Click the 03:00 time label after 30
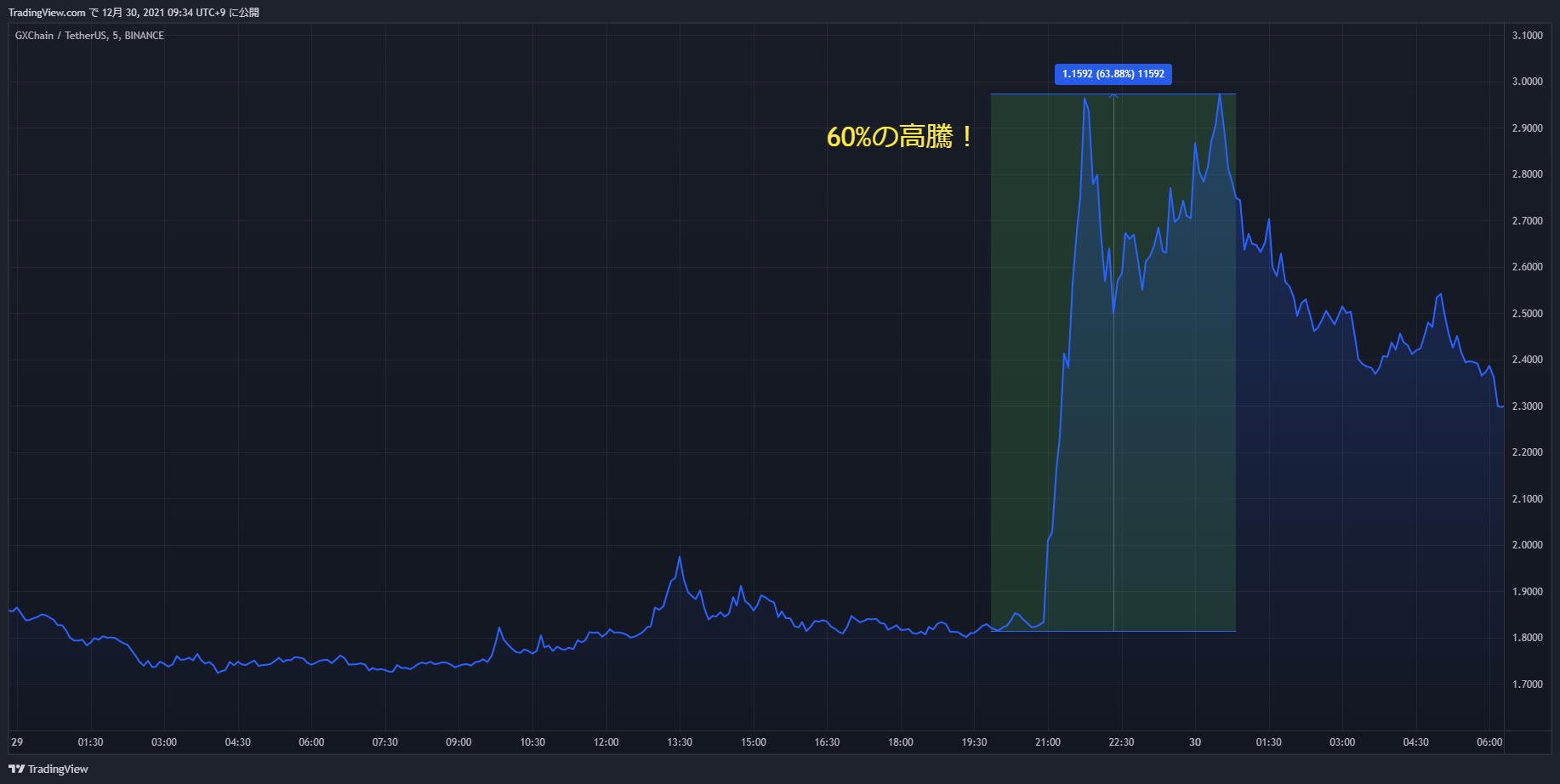The image size is (1560, 784). 1342,742
